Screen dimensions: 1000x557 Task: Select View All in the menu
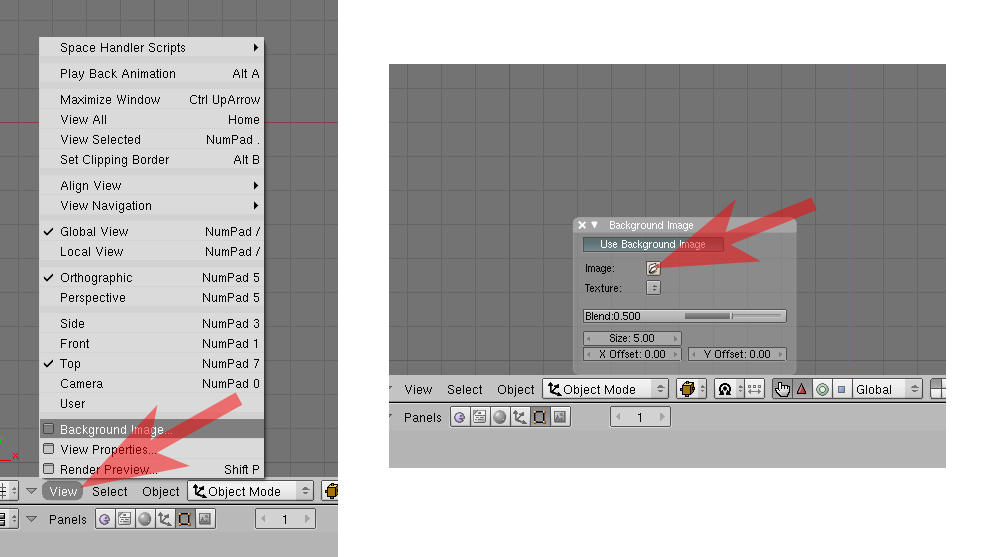click(x=152, y=120)
